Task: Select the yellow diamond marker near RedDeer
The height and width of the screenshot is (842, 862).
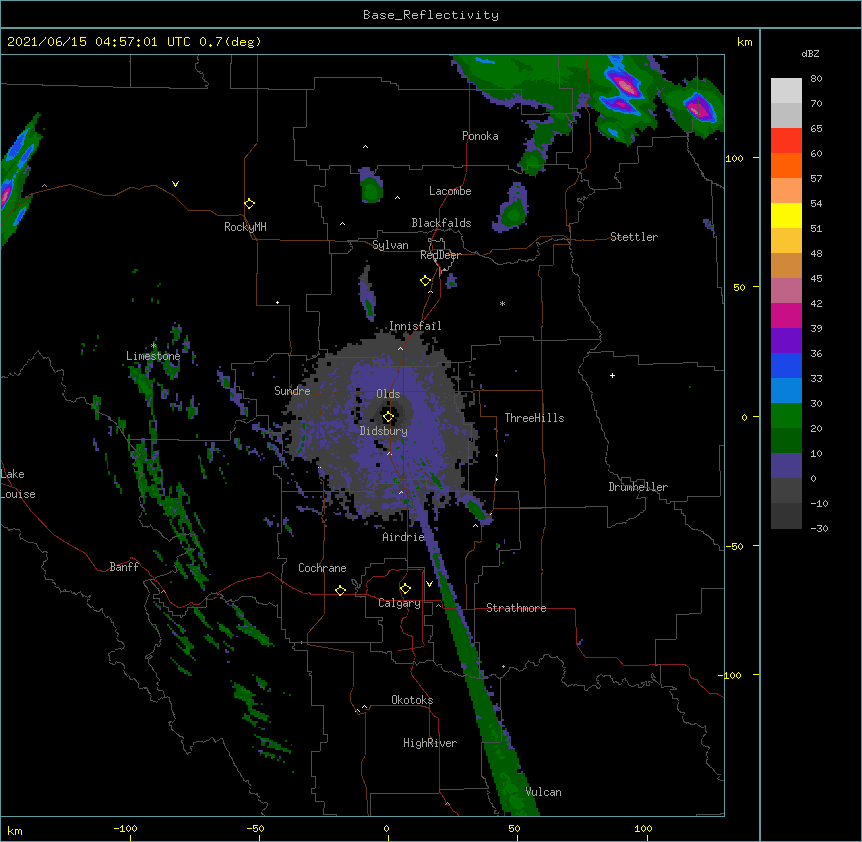Action: (x=426, y=281)
